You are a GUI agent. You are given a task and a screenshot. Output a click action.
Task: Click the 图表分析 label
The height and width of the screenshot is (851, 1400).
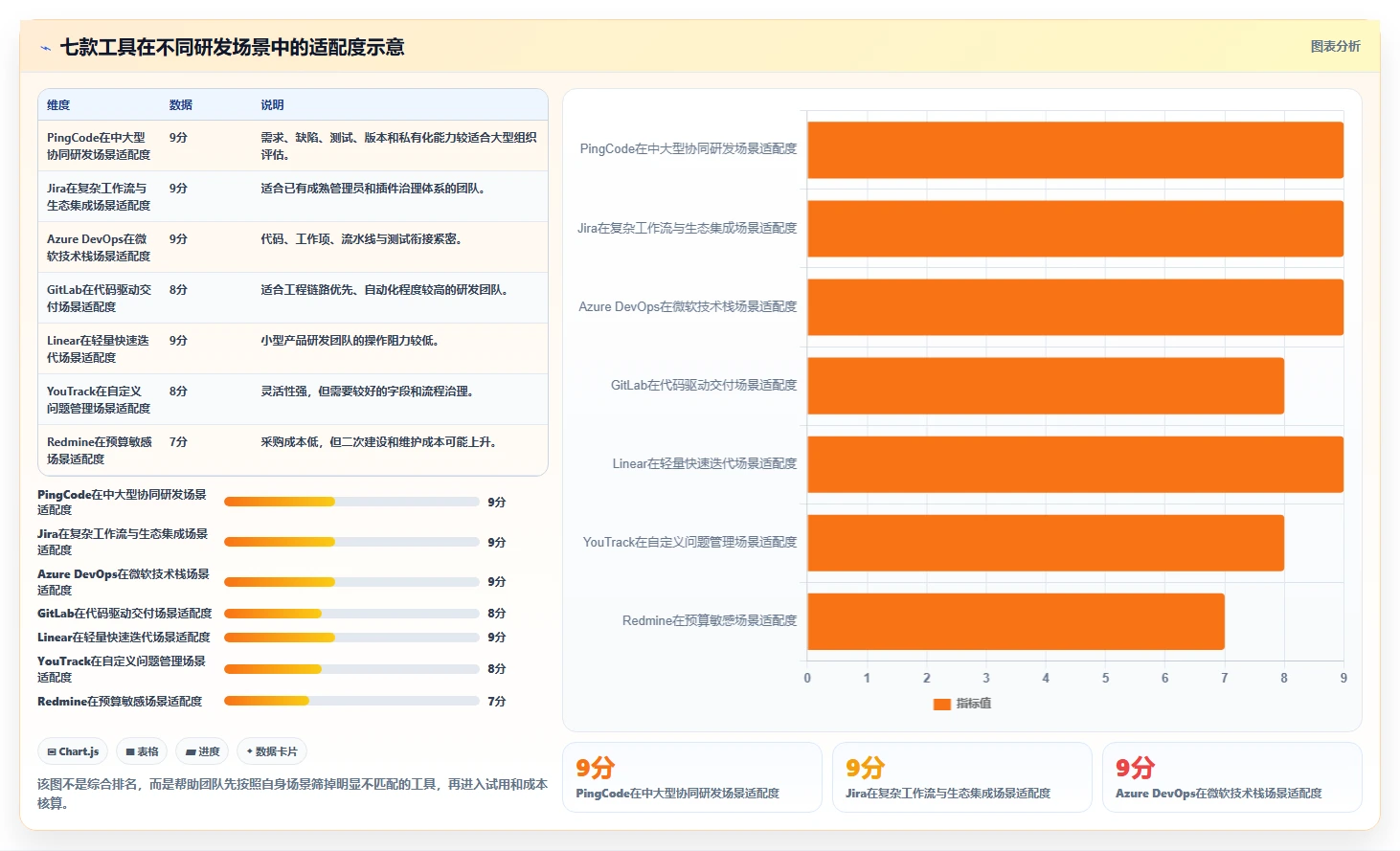1335,46
